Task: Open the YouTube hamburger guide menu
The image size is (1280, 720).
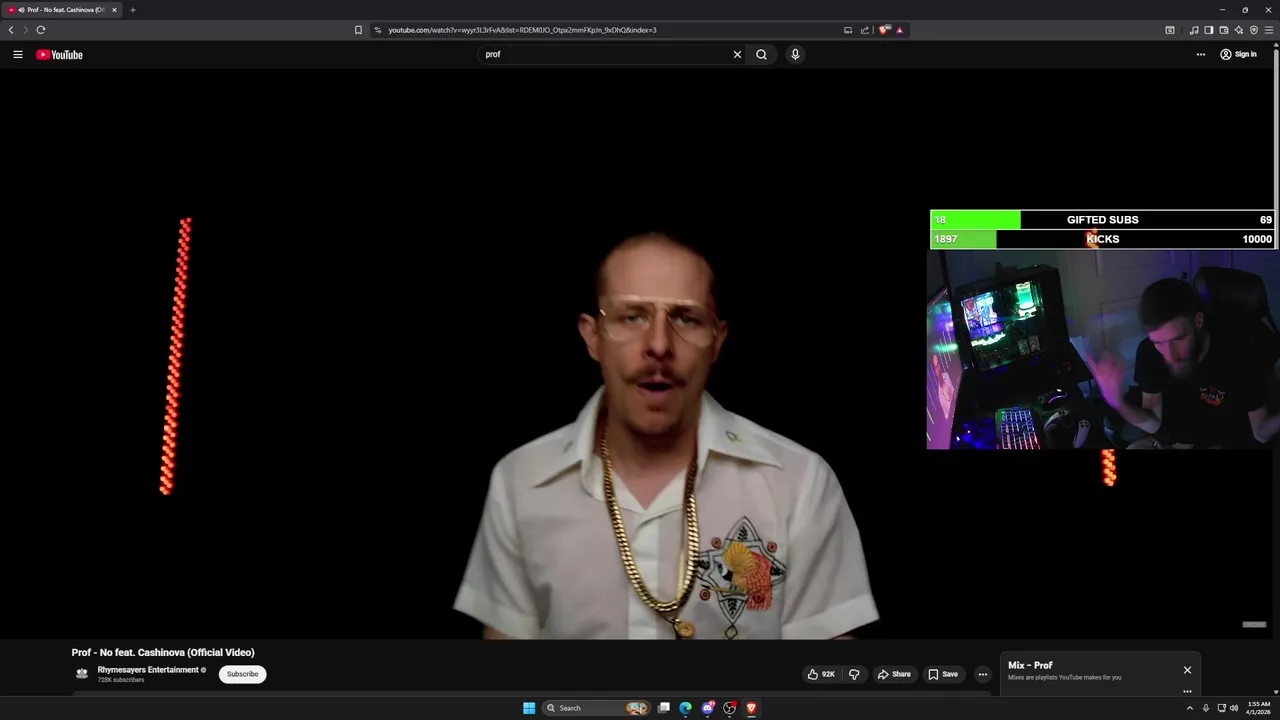Action: tap(17, 54)
